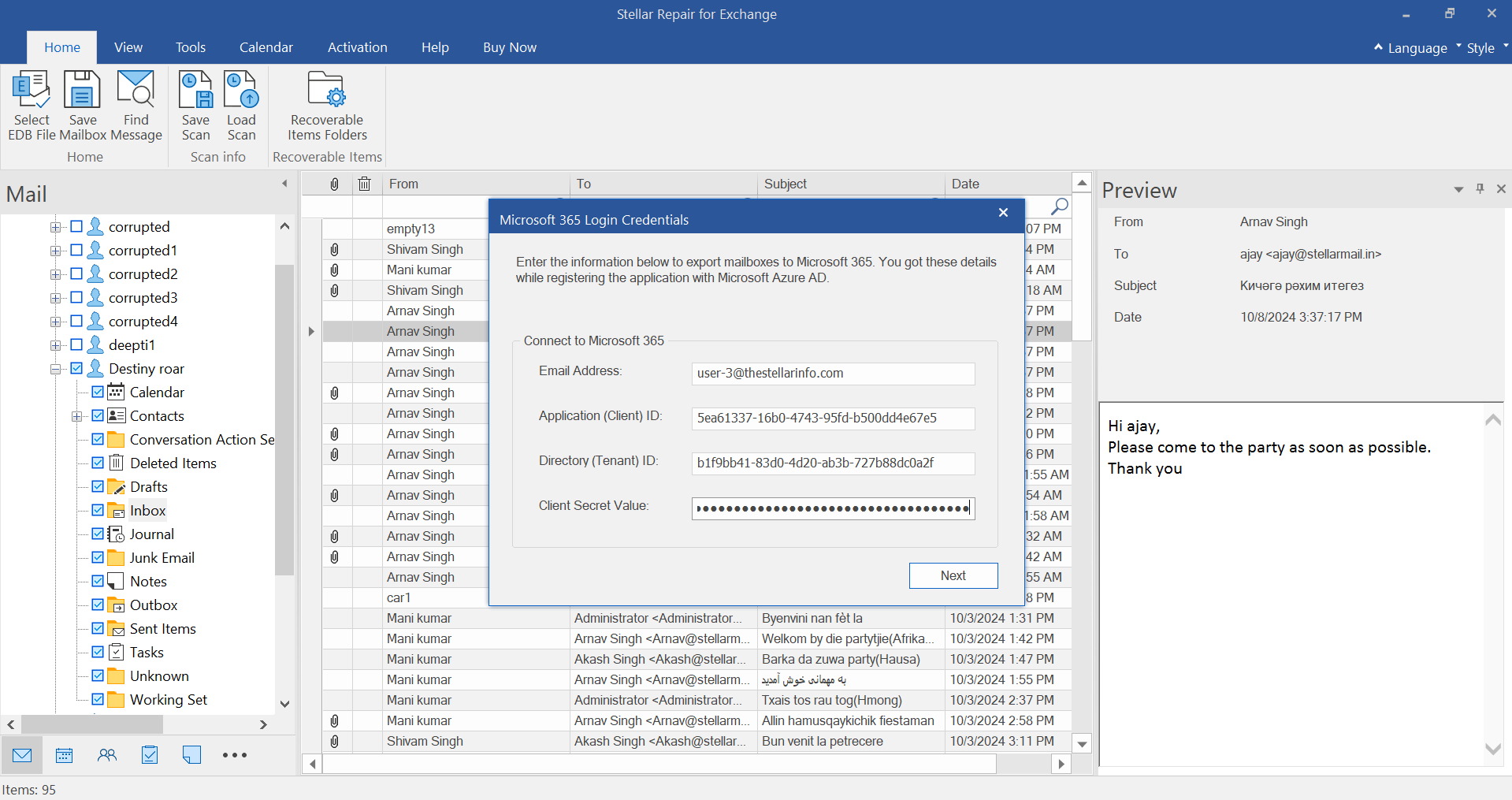This screenshot has width=1512, height=800.
Task: Switch to Contacts view in bottom bar
Action: point(107,755)
